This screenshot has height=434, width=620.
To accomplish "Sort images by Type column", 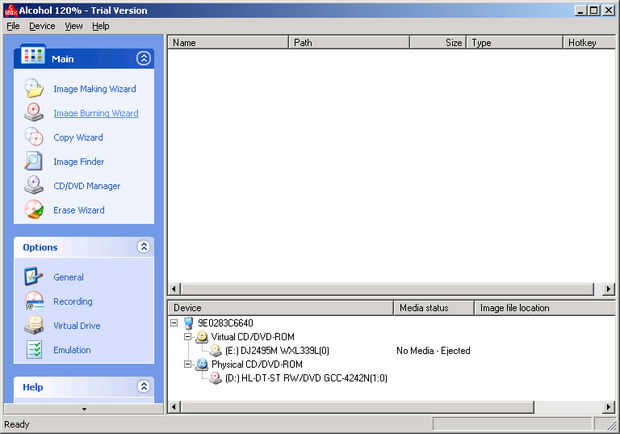I will [x=514, y=42].
